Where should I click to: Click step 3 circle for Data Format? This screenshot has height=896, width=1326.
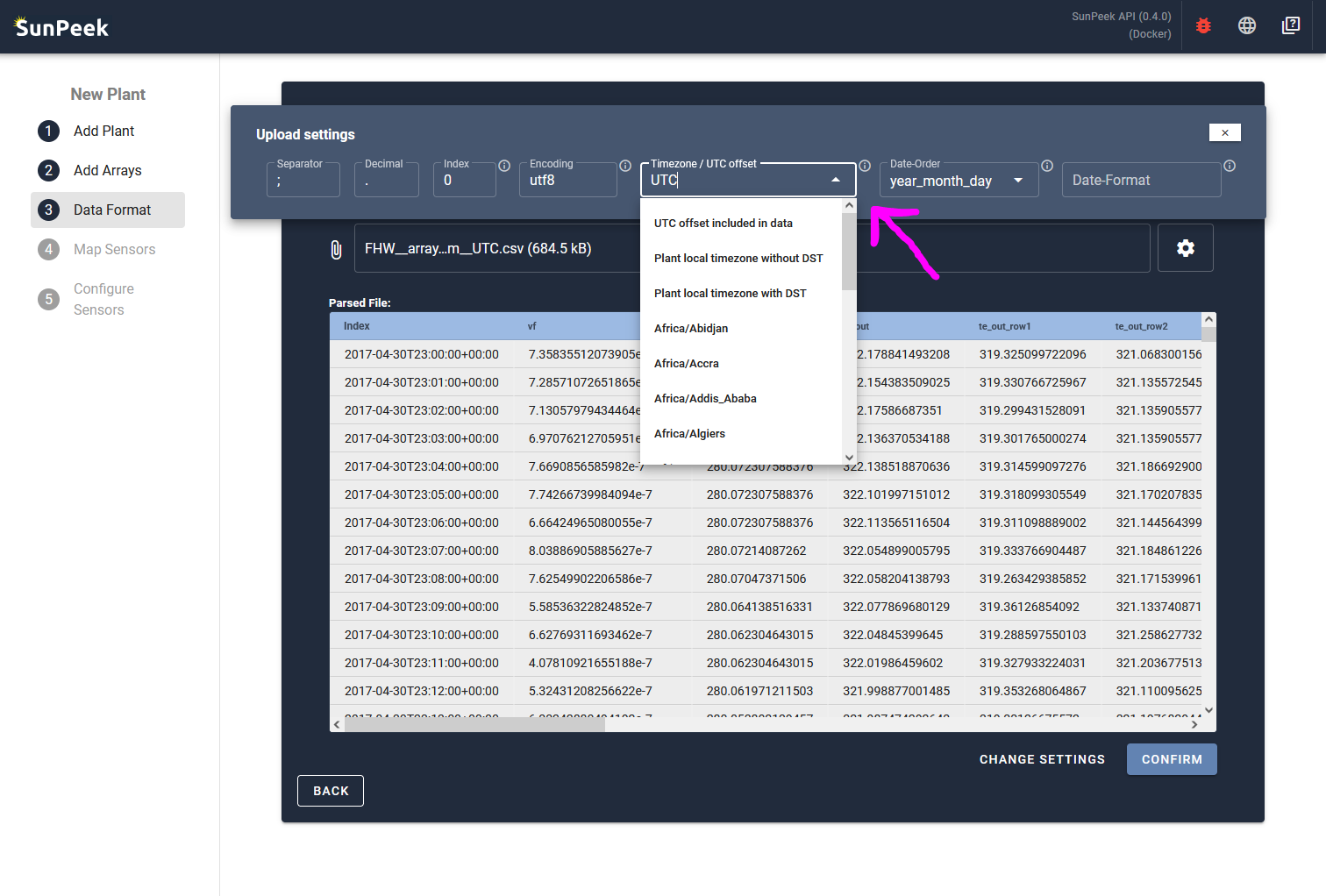(48, 210)
